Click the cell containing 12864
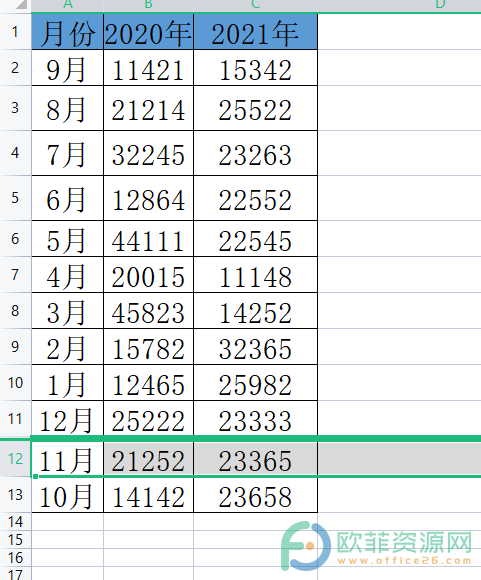Image resolution: width=481 pixels, height=580 pixels. 148,198
